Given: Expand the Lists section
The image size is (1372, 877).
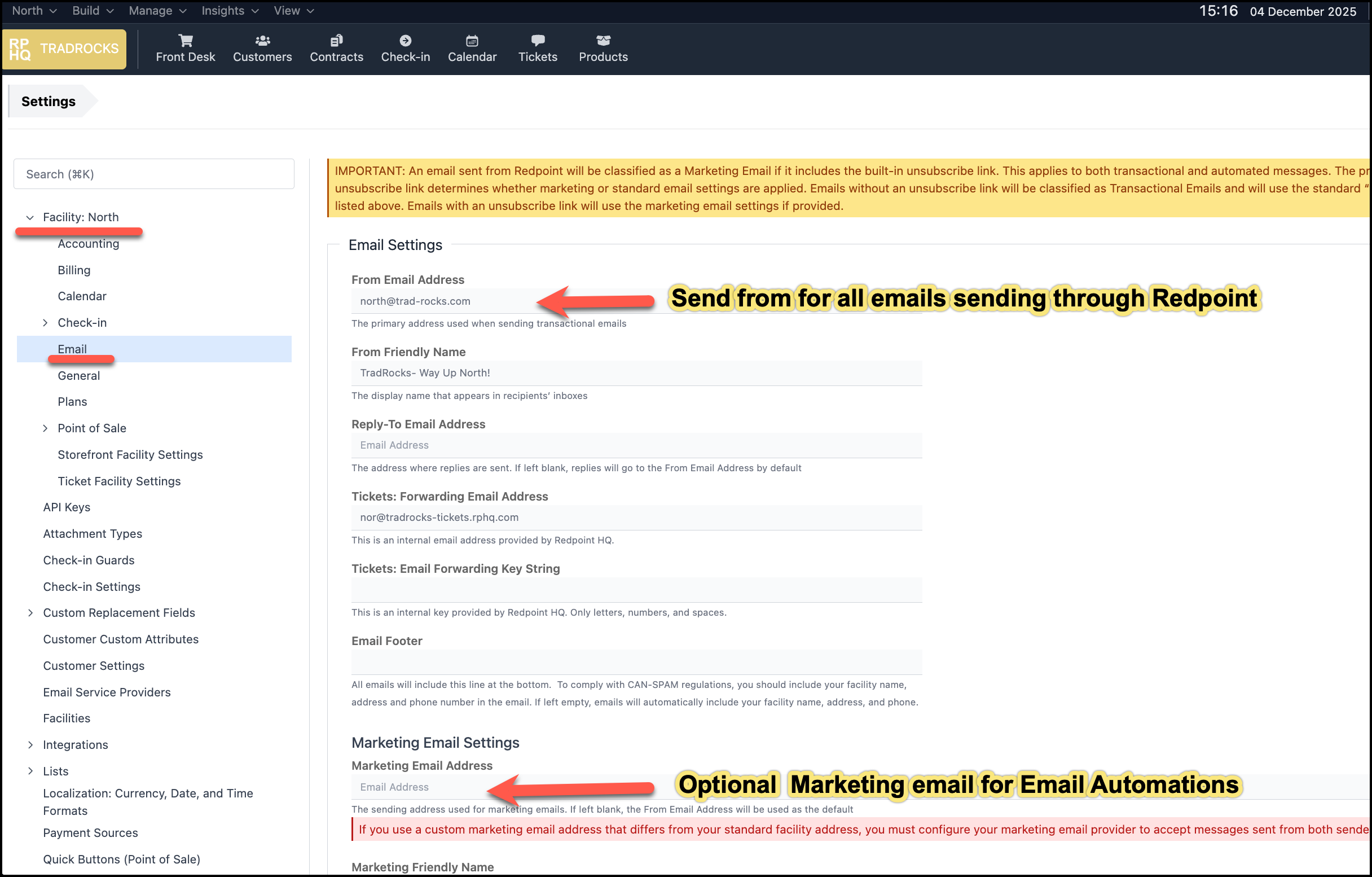Looking at the screenshot, I should [x=30, y=771].
